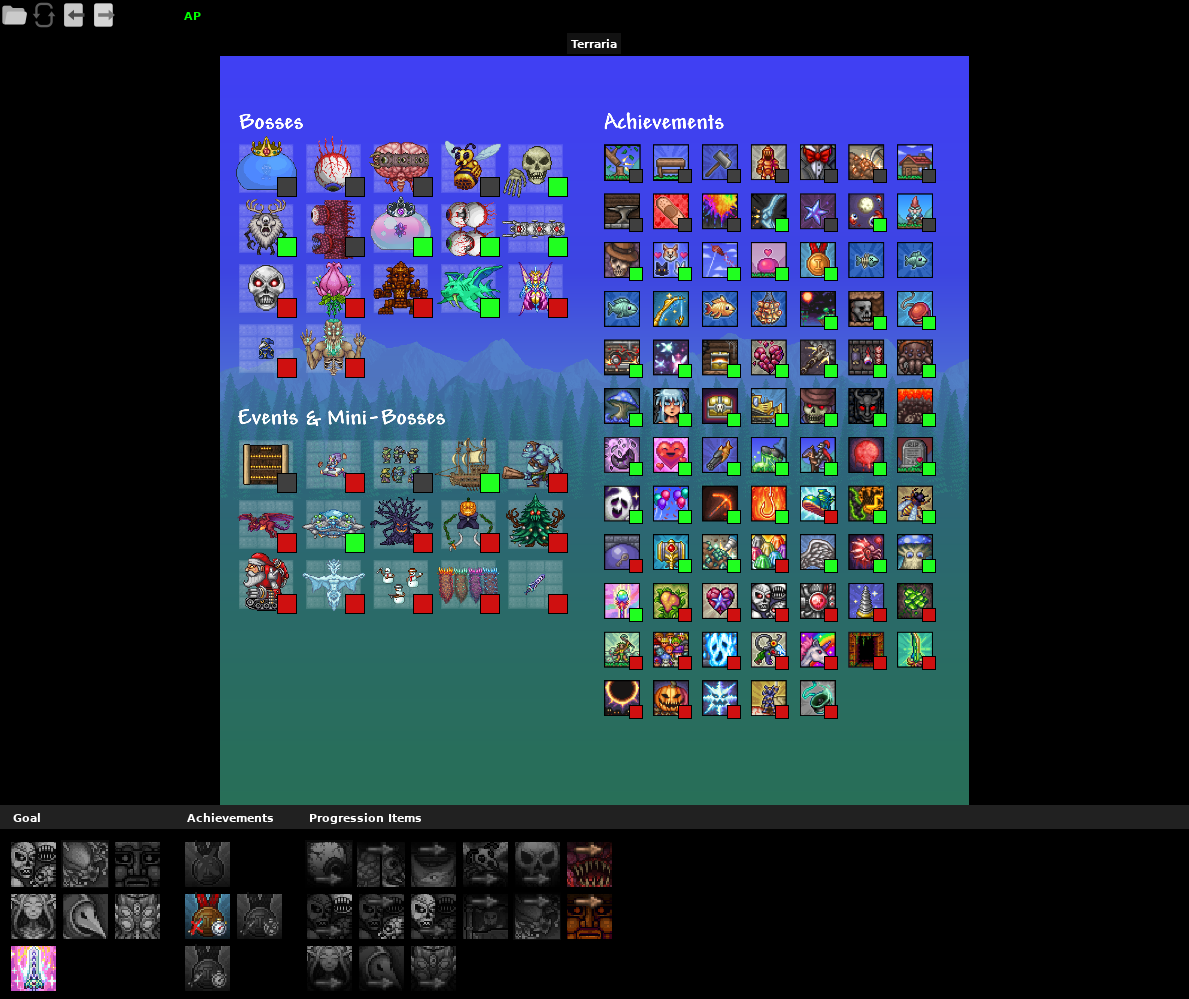Toggle the bronze medal with red X
Viewport: 1189px width, 999px height.
click(207, 916)
